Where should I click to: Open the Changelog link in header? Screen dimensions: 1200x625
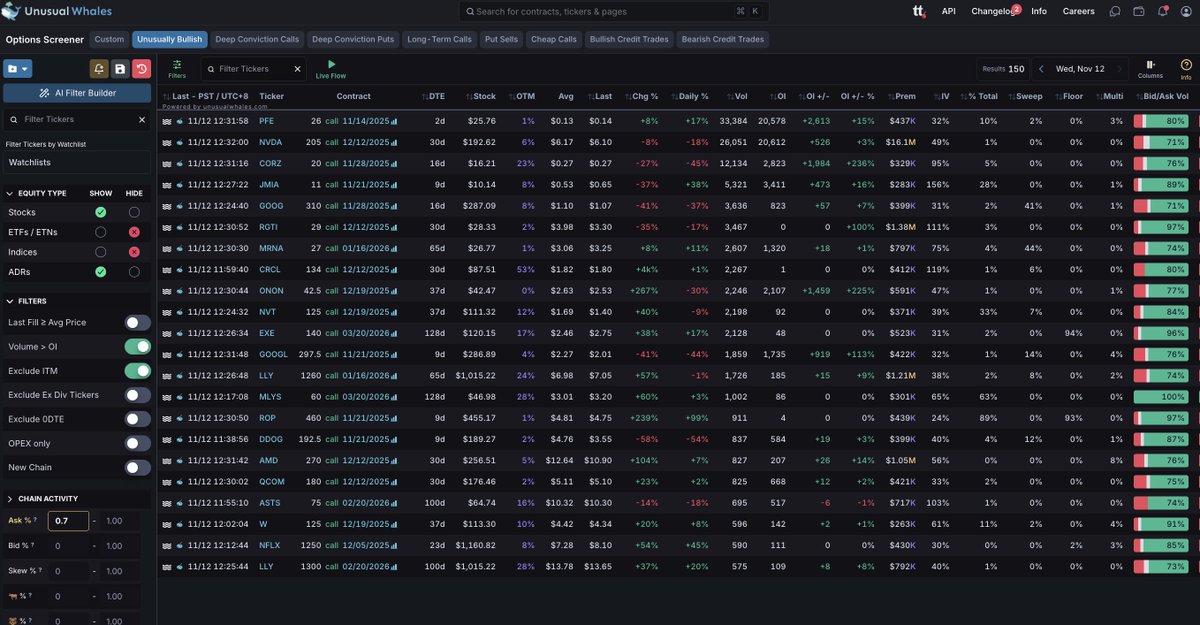click(988, 12)
